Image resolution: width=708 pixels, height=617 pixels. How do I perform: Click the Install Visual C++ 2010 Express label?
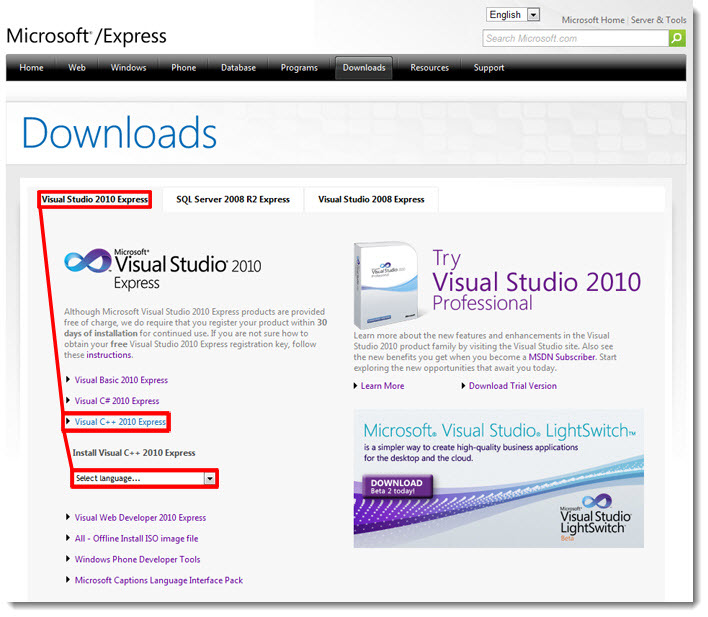click(x=134, y=453)
